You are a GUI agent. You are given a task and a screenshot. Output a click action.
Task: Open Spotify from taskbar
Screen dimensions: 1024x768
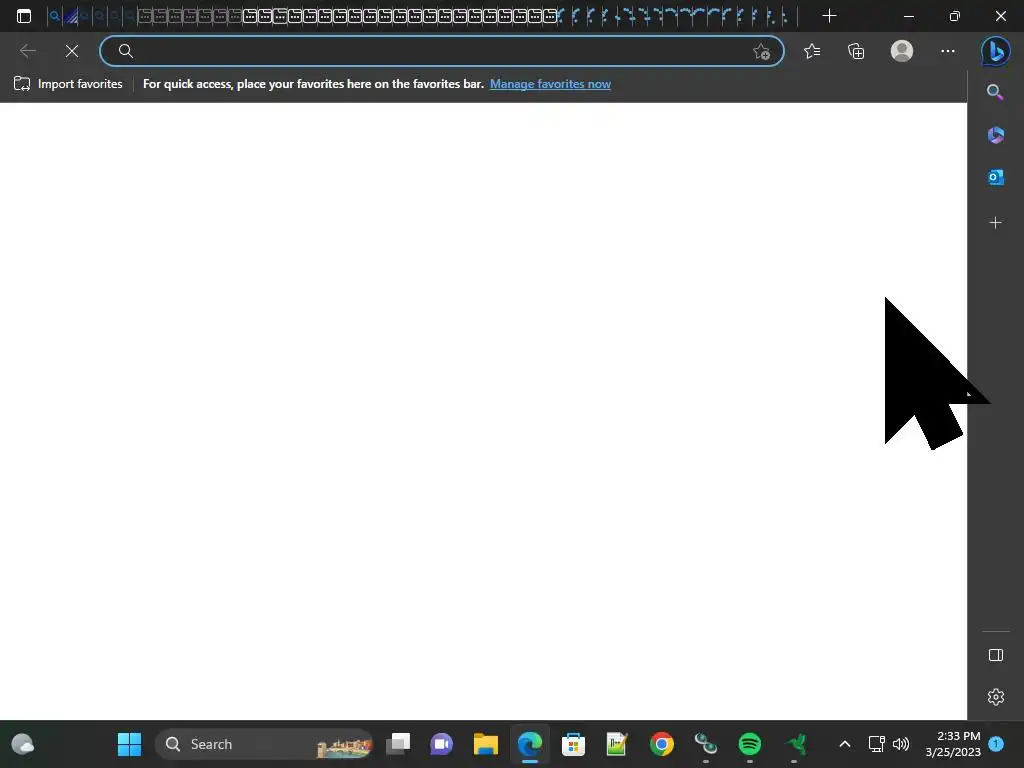750,744
